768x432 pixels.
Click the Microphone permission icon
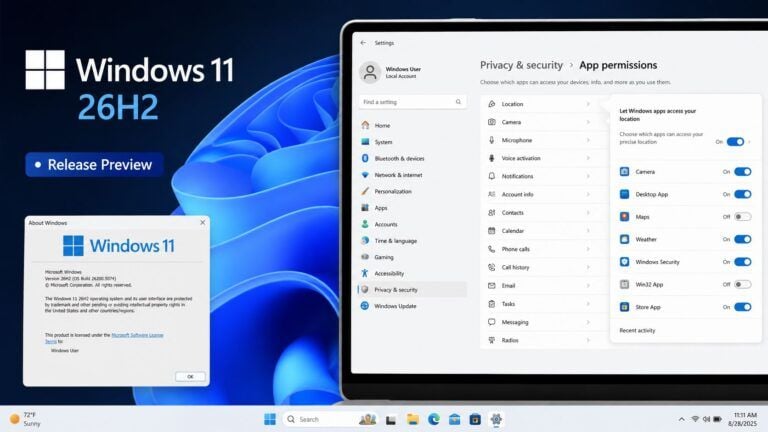(492, 140)
